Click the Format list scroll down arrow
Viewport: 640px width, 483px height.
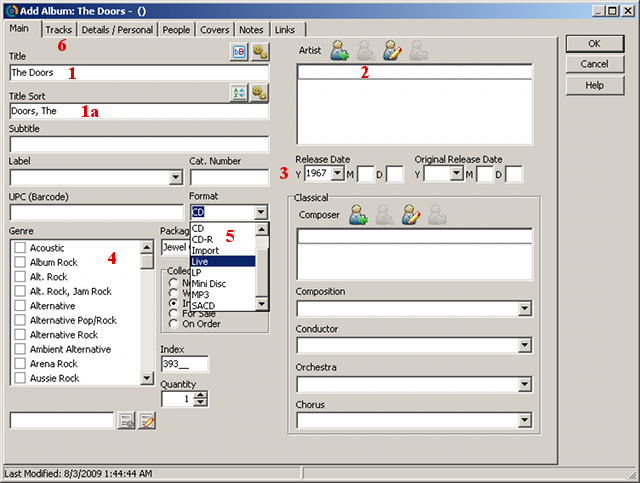tap(262, 304)
